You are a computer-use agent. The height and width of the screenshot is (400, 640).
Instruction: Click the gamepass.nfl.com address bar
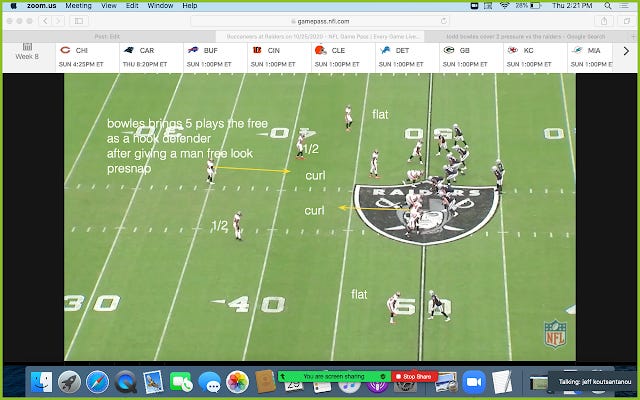pyautogui.click(x=320, y=21)
